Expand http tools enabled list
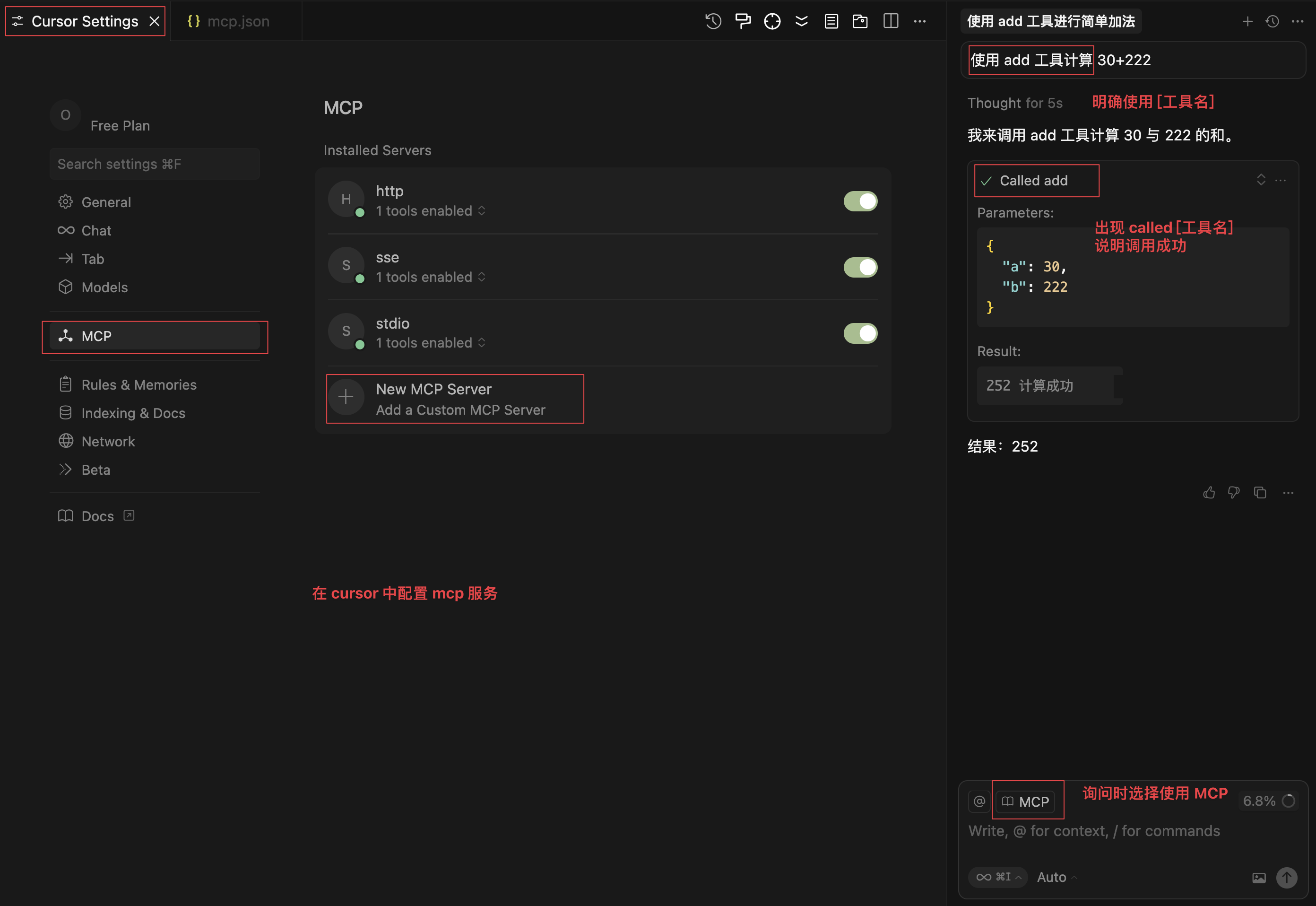This screenshot has height=906, width=1316. click(431, 210)
